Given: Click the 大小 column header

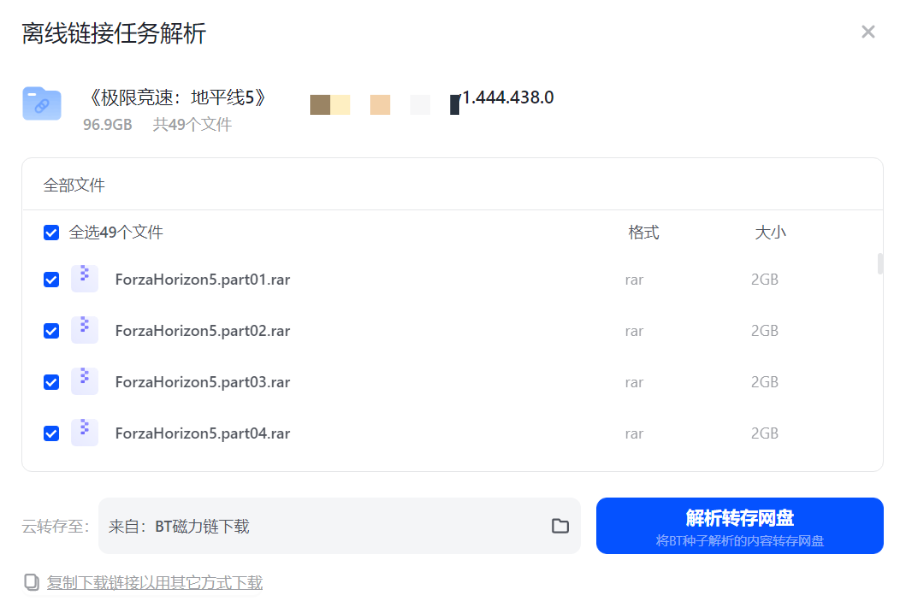Looking at the screenshot, I should 770,232.
